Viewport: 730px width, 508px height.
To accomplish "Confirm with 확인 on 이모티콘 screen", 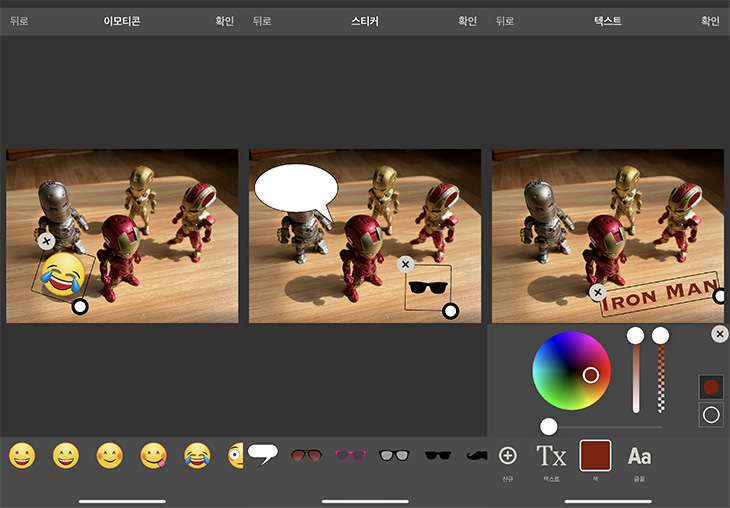I will pyautogui.click(x=224, y=21).
